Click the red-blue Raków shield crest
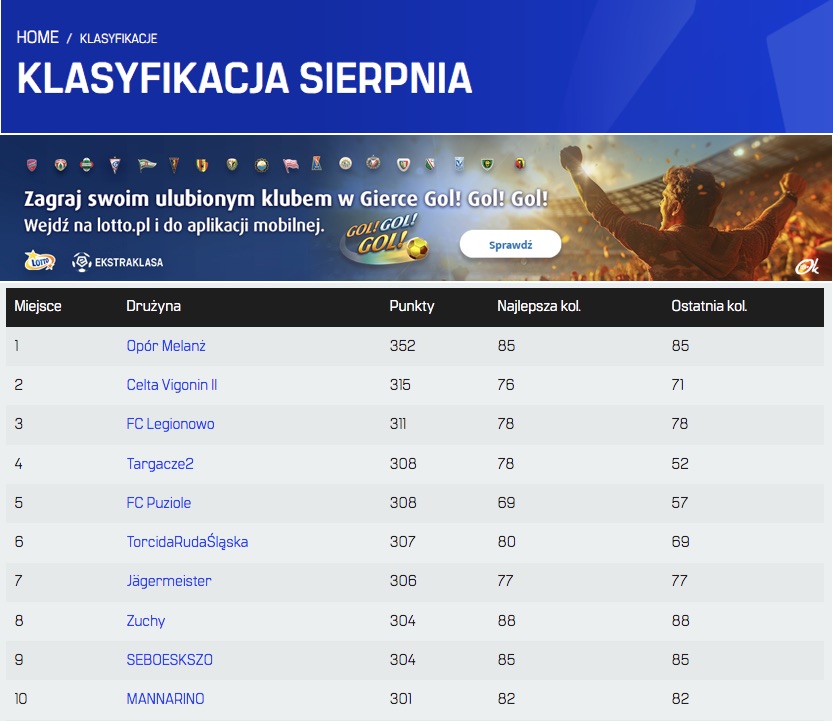 (32, 165)
